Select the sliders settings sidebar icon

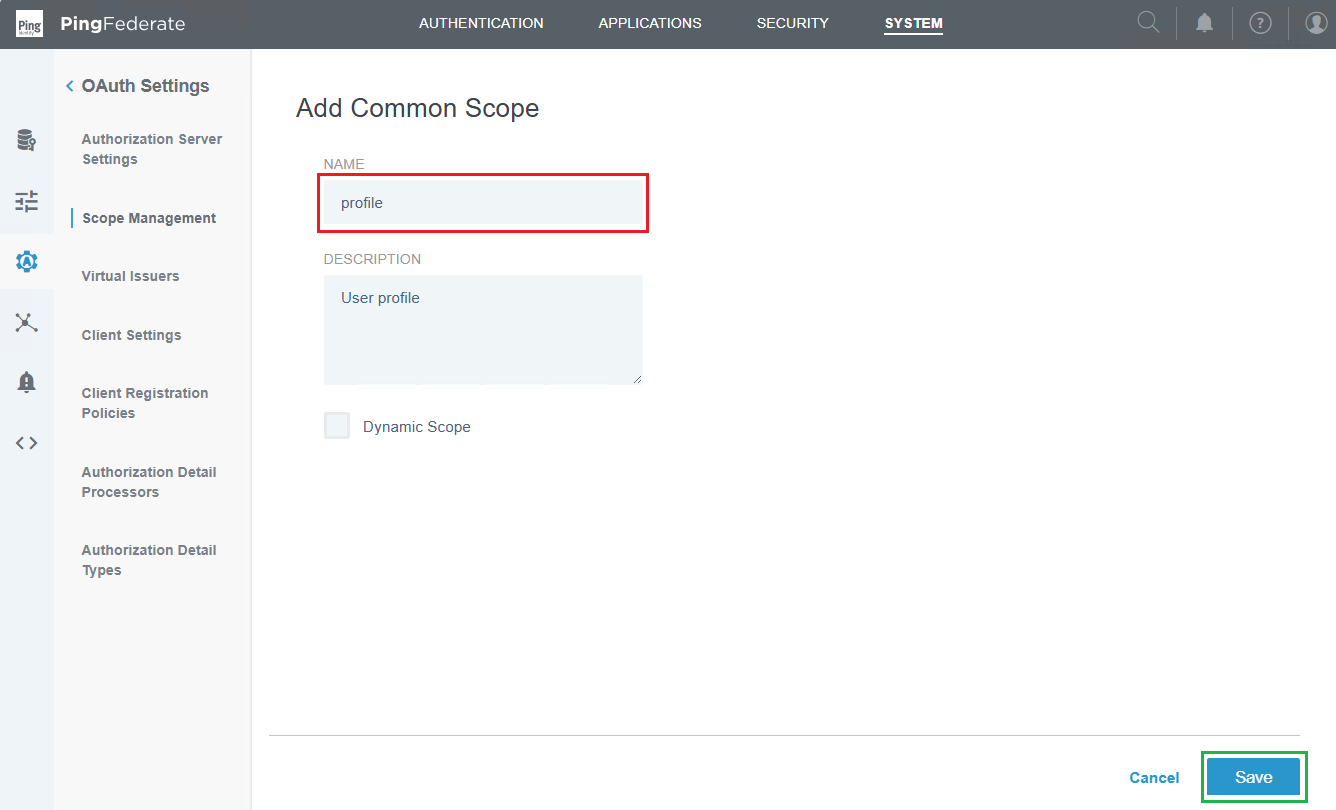click(27, 201)
